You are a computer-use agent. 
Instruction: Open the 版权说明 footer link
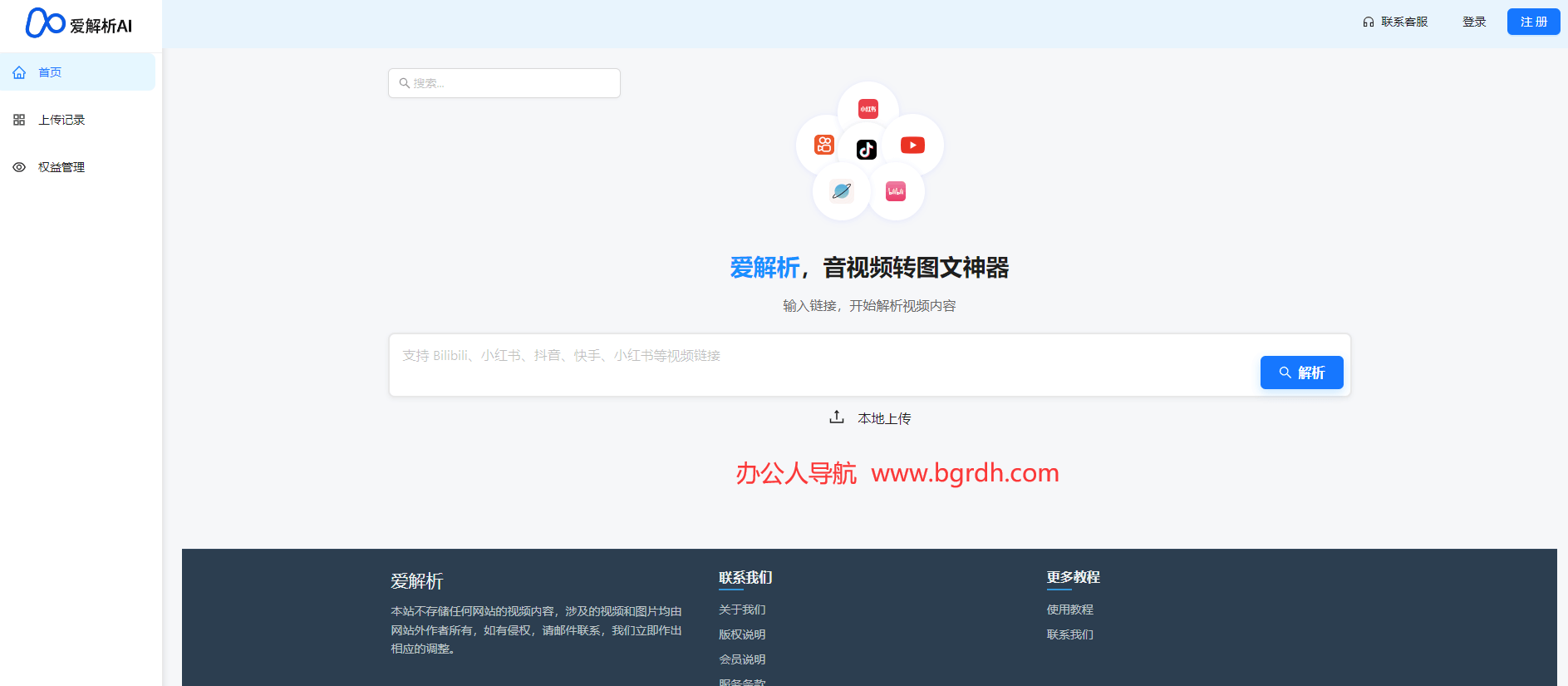742,634
